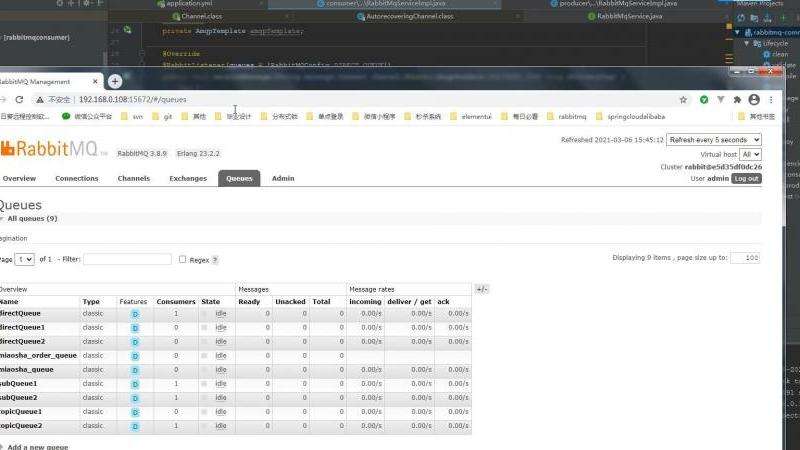Go to the Admin tab
800x450 pixels.
tap(283, 178)
